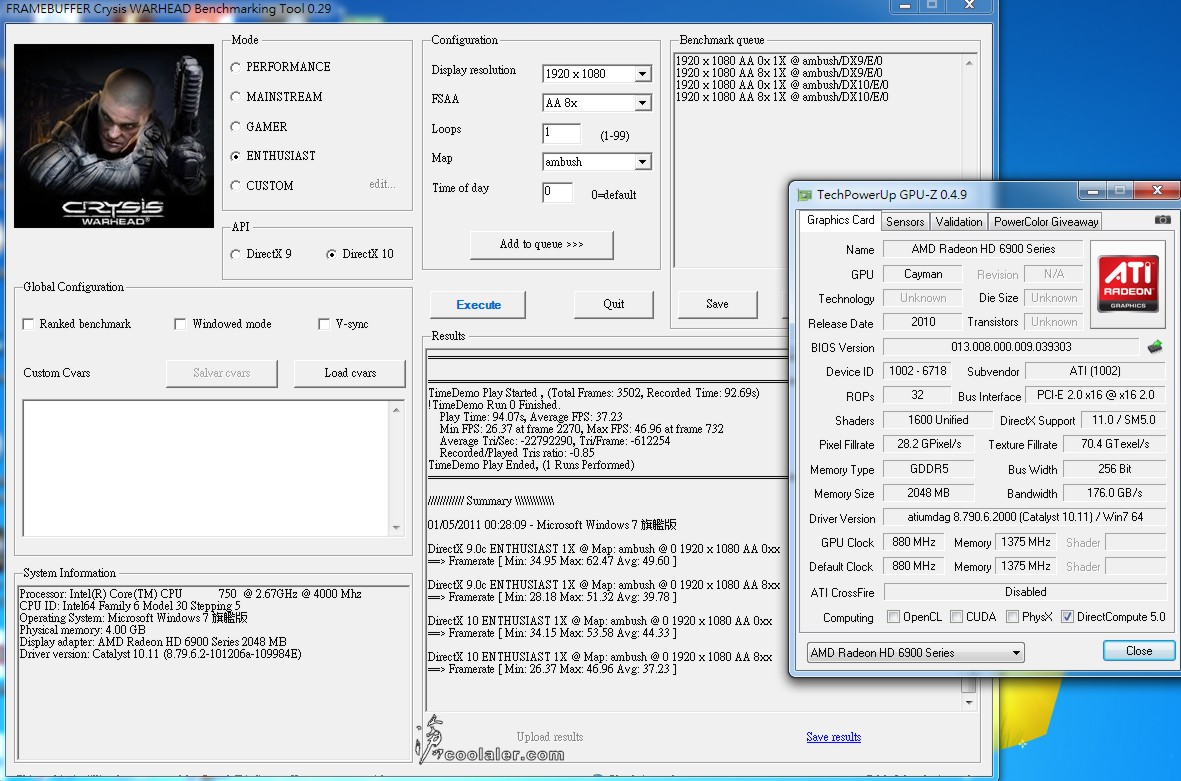
Task: Select the CUSTOM mode radio button
Action: (236, 185)
